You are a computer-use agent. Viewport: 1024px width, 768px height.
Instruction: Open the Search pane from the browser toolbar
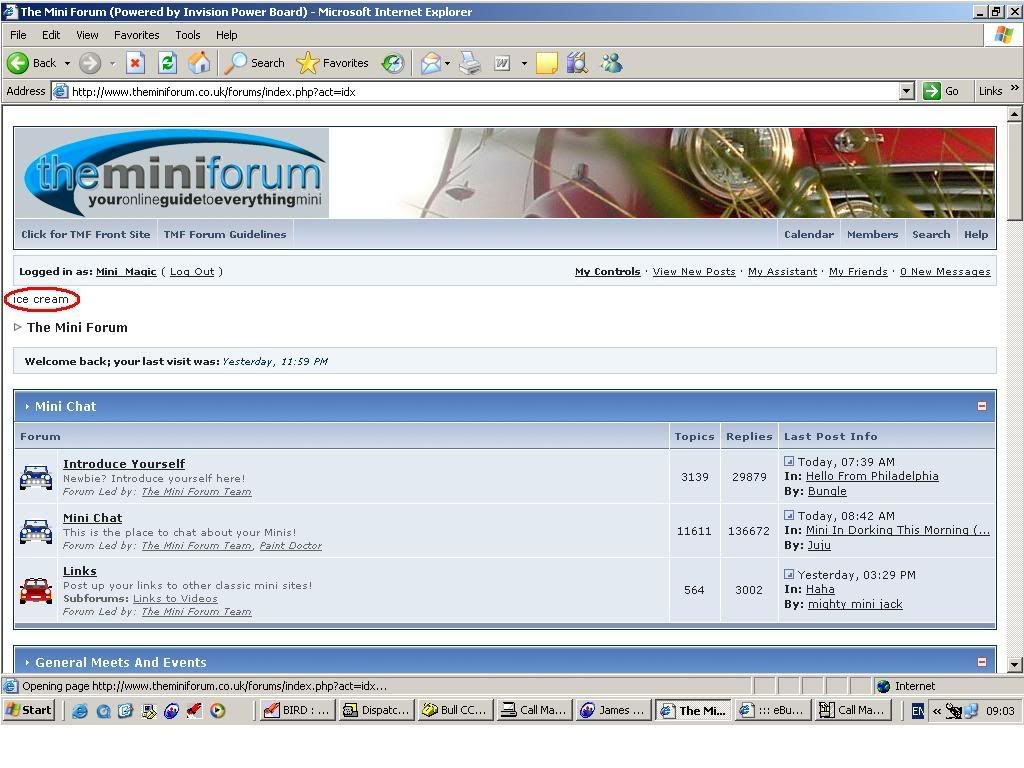tap(255, 63)
